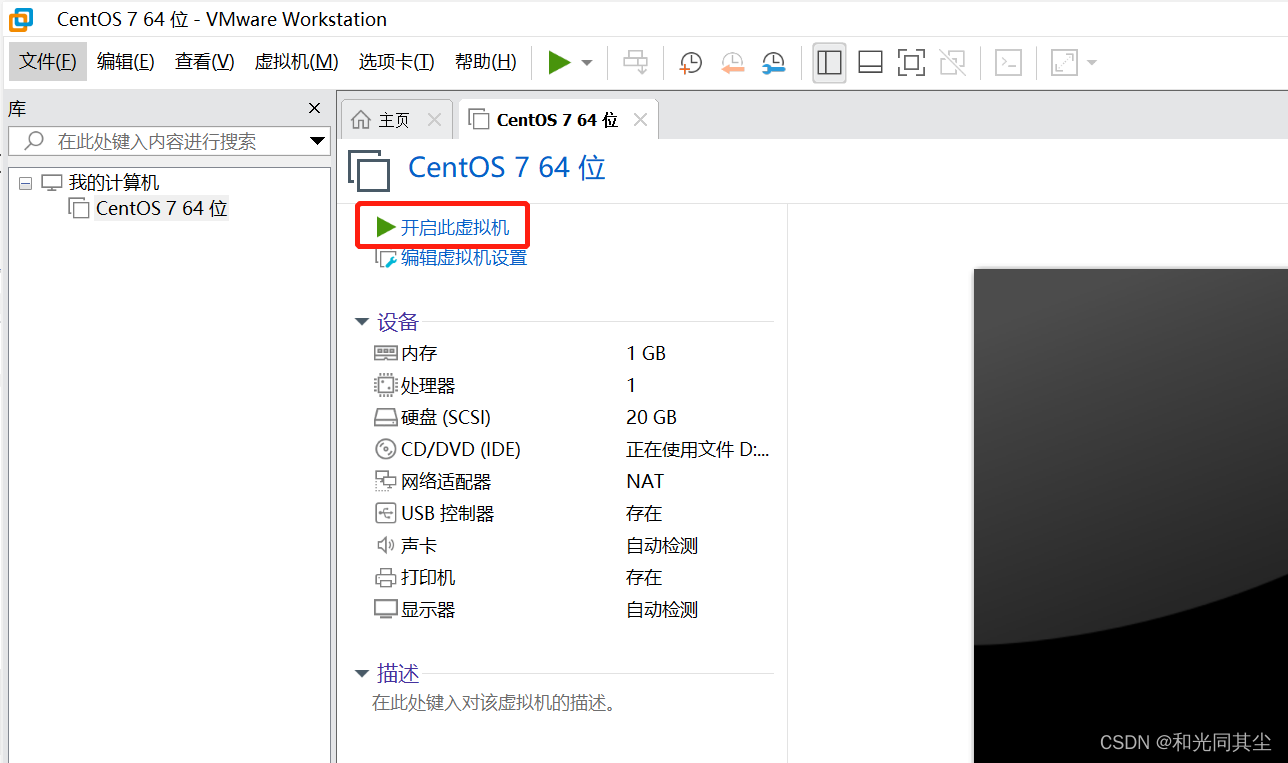Toggle the library sidebar view icon
The image size is (1288, 763).
click(x=830, y=63)
